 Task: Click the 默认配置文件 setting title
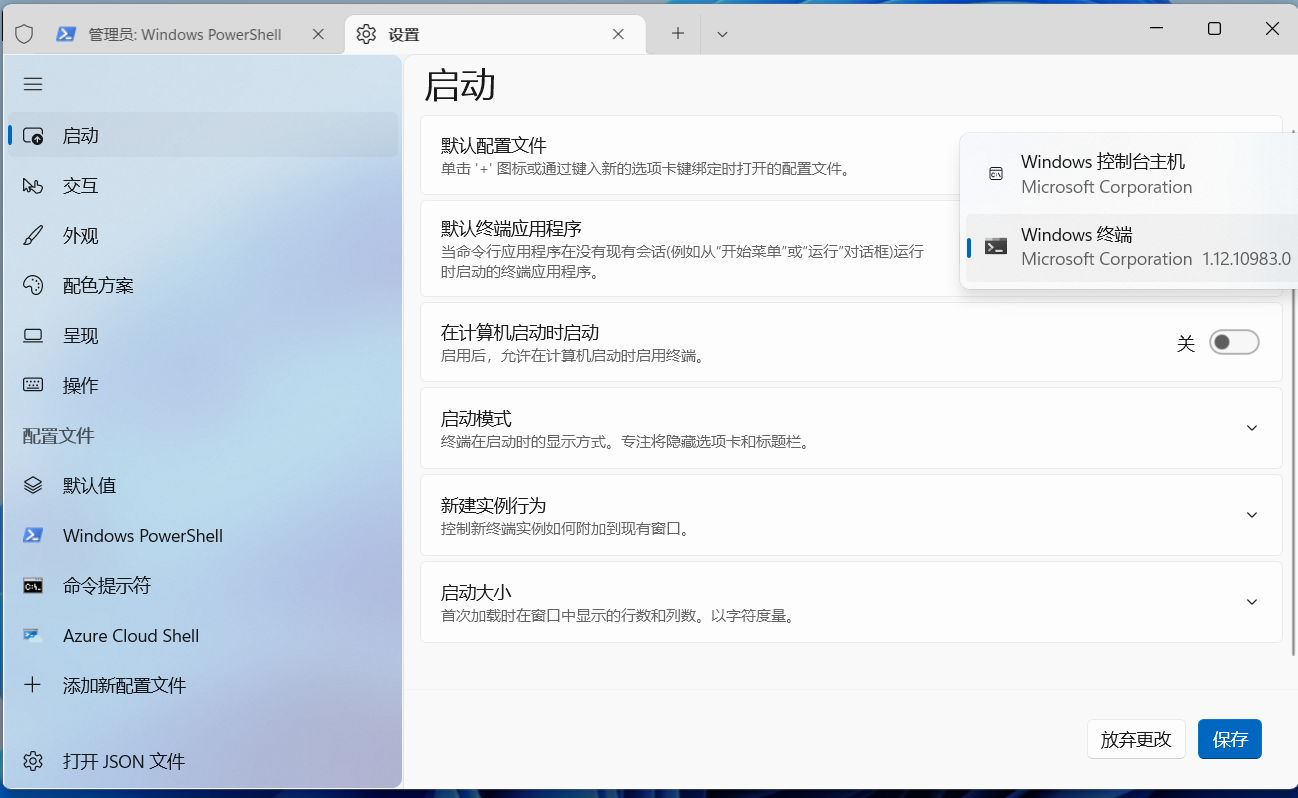tap(494, 145)
